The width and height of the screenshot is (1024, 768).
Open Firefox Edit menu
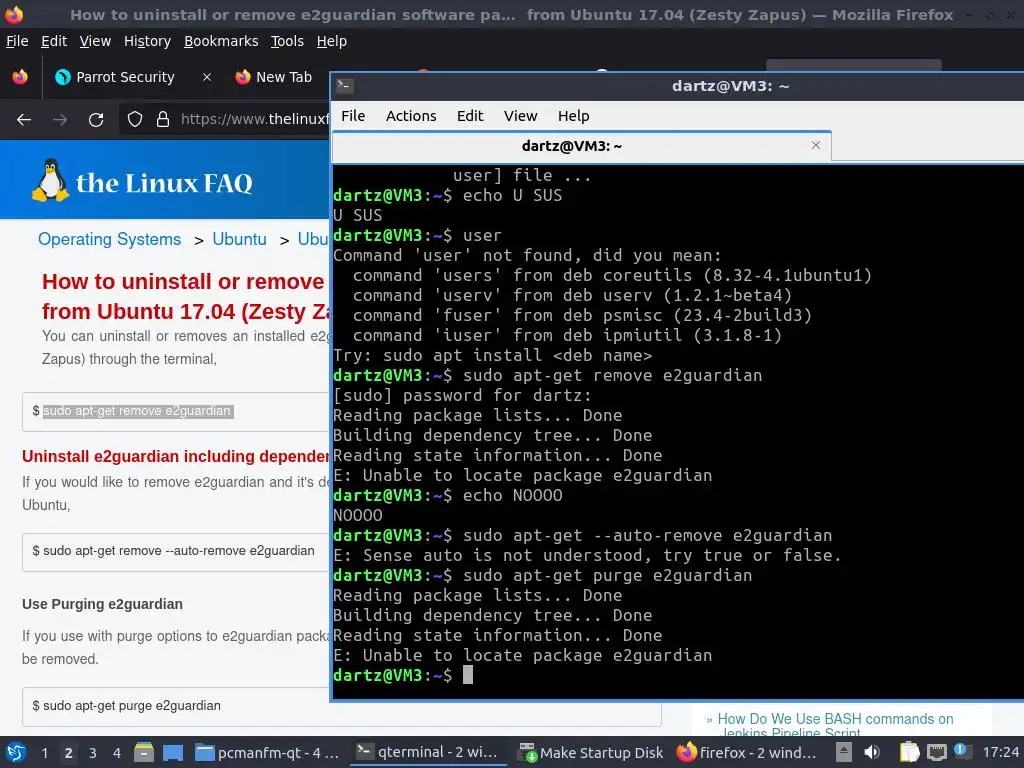(54, 41)
